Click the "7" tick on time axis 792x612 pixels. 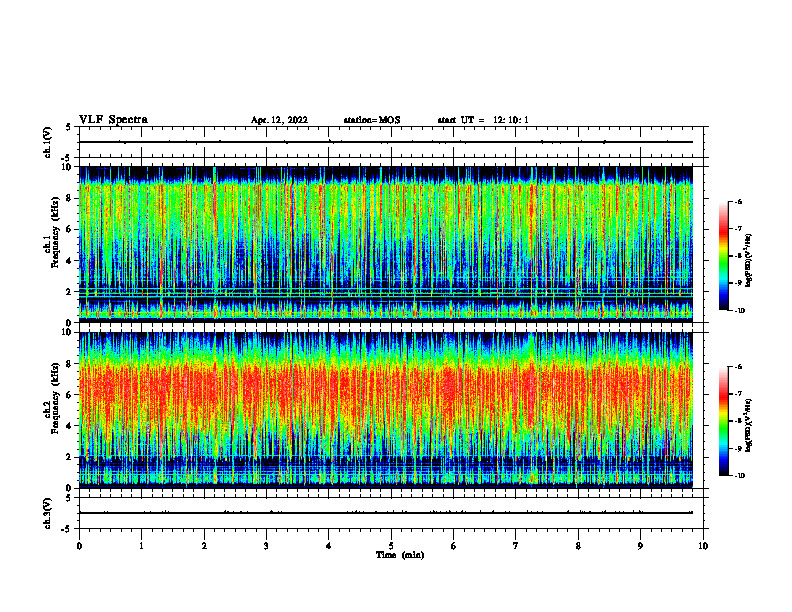[516, 546]
